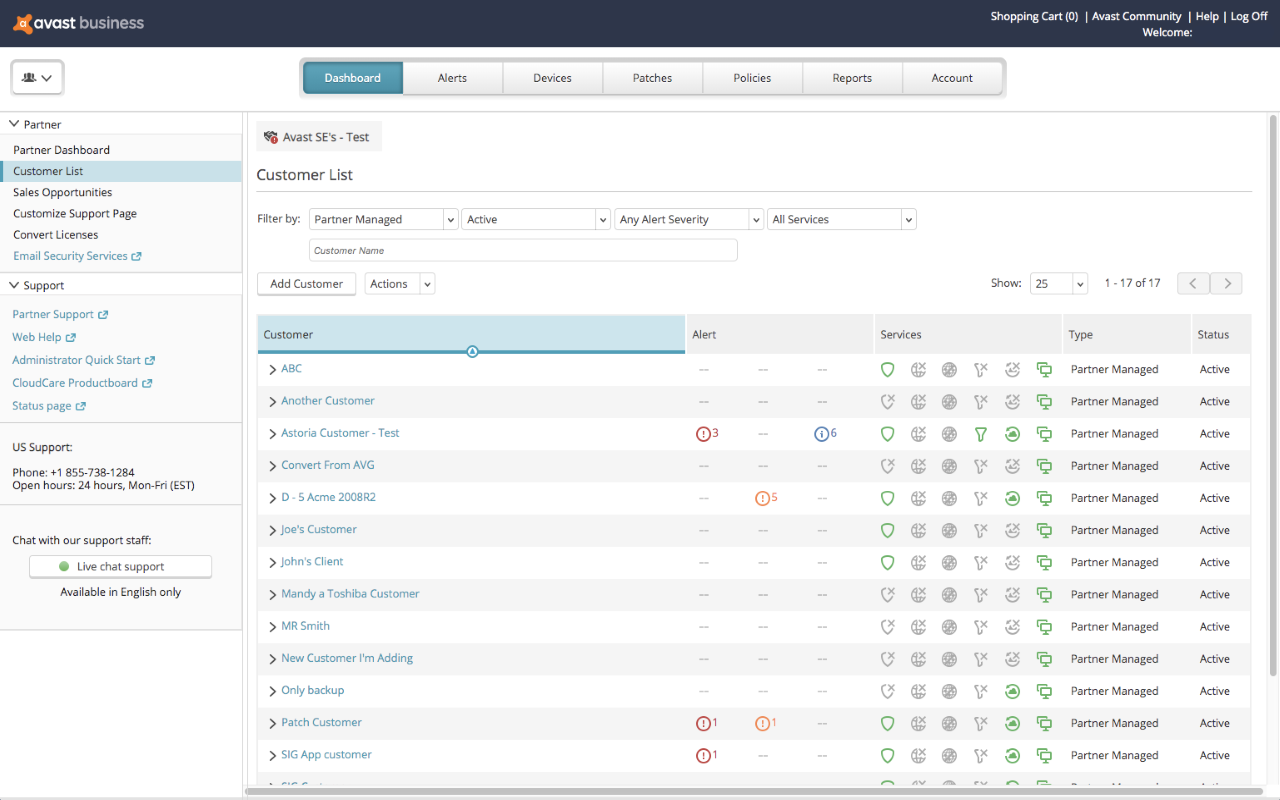Viewport: 1280px width, 800px height.
Task: Collapse the Partner sidebar section
Action: pyautogui.click(x=14, y=124)
